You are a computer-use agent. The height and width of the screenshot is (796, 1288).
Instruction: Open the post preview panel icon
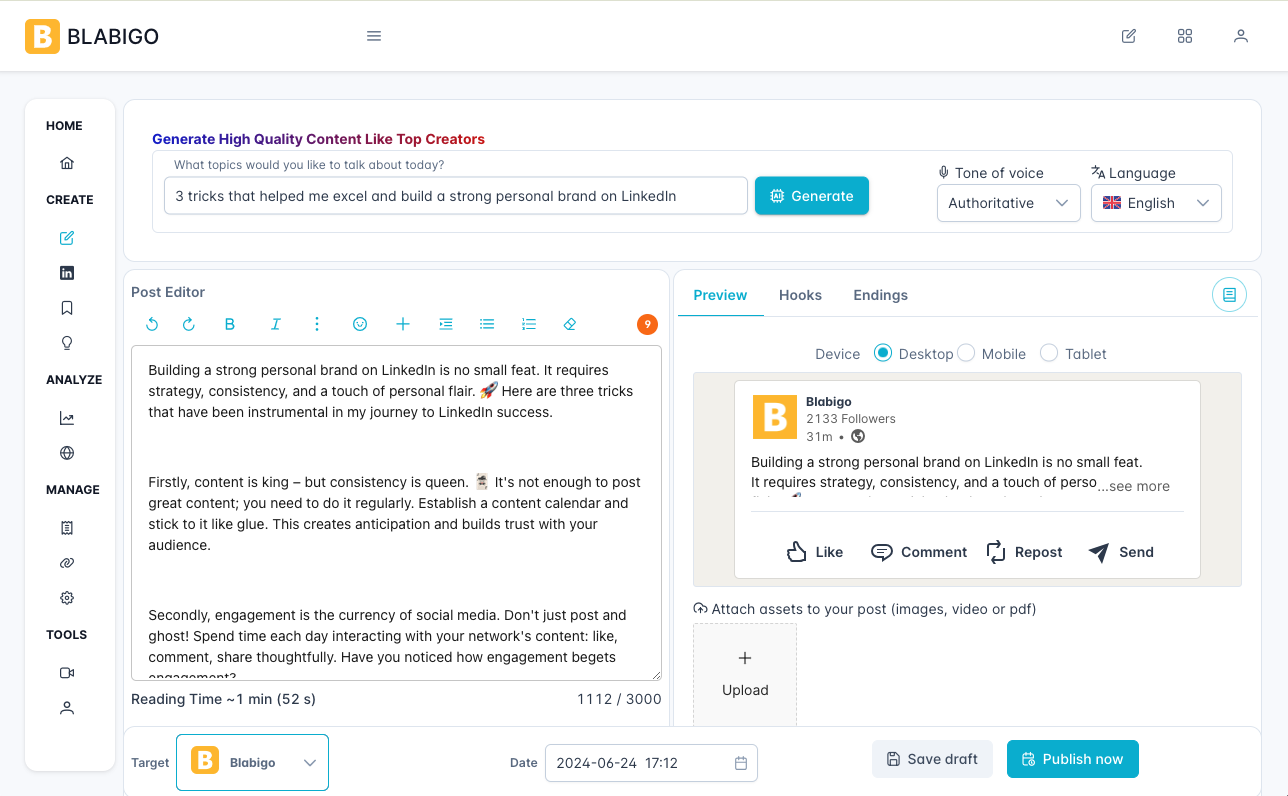point(1229,294)
